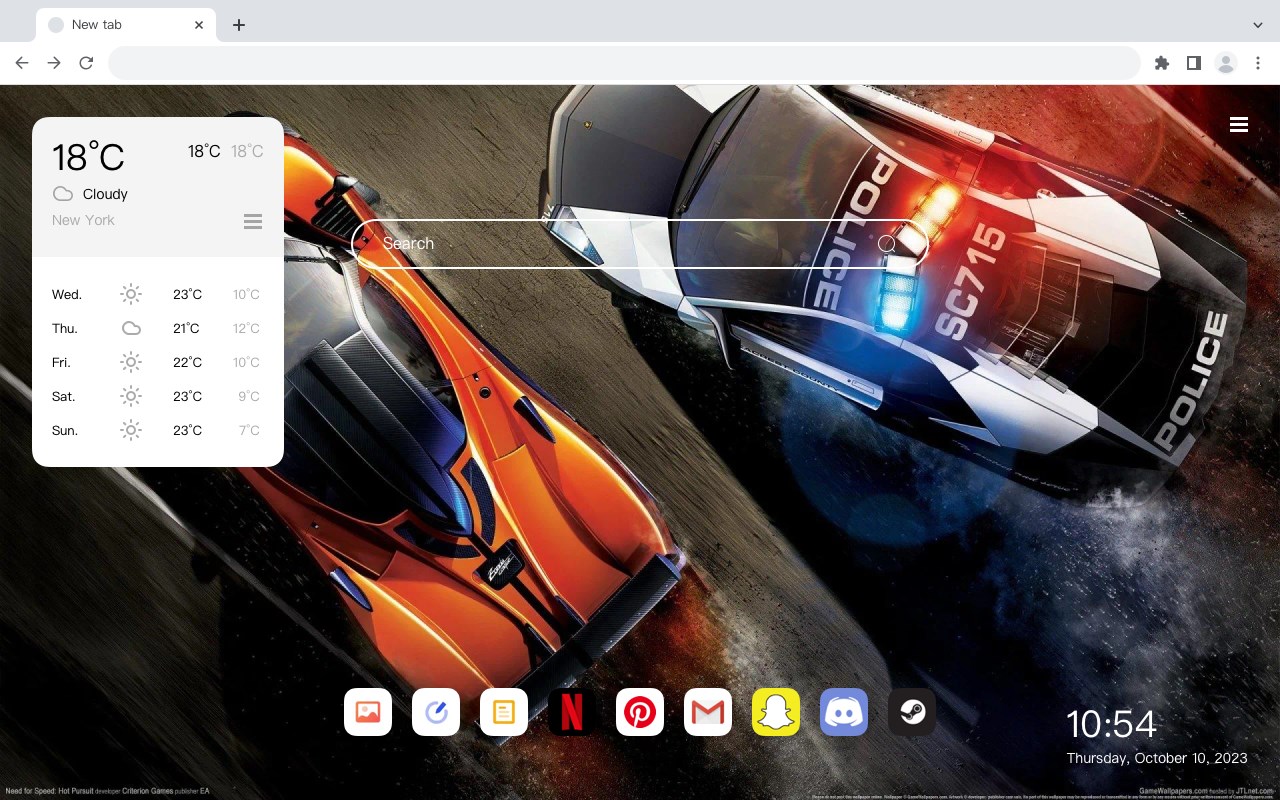Reload the current page

[x=86, y=63]
